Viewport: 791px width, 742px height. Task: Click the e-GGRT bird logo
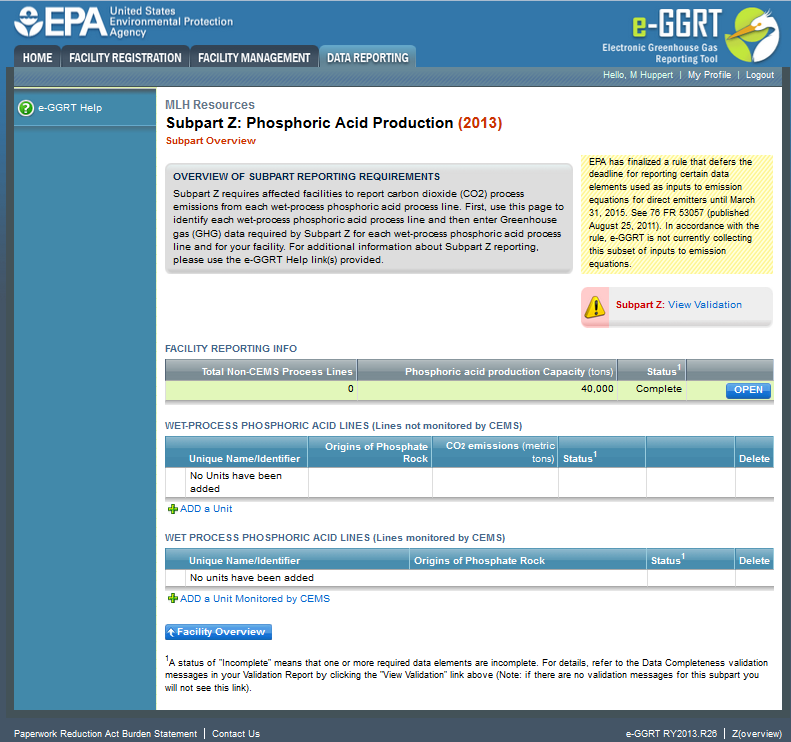pos(752,35)
